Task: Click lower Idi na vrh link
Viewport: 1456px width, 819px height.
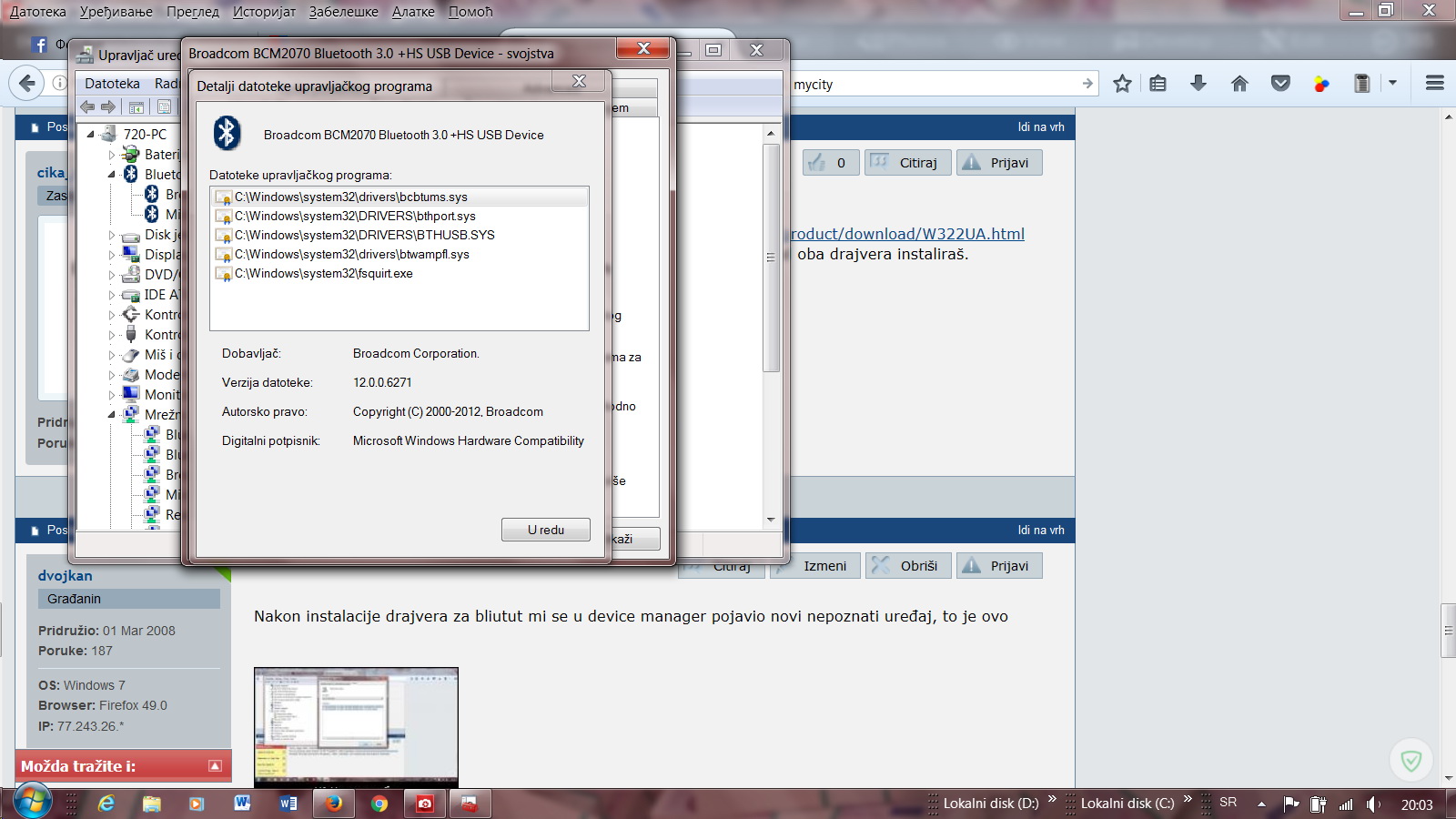Action: [1041, 531]
